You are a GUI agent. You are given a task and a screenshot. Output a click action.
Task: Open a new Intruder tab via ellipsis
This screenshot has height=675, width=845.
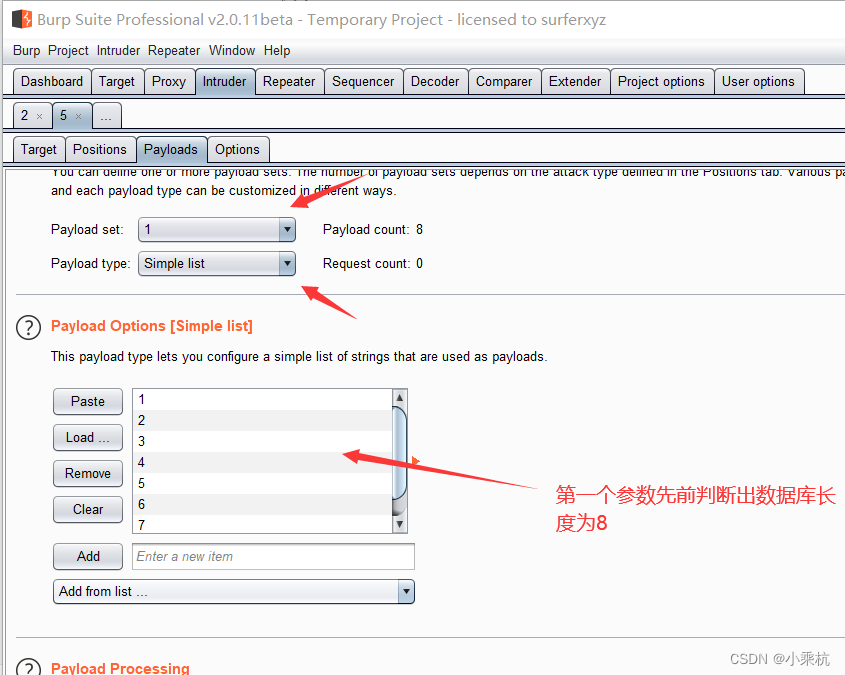tap(106, 115)
